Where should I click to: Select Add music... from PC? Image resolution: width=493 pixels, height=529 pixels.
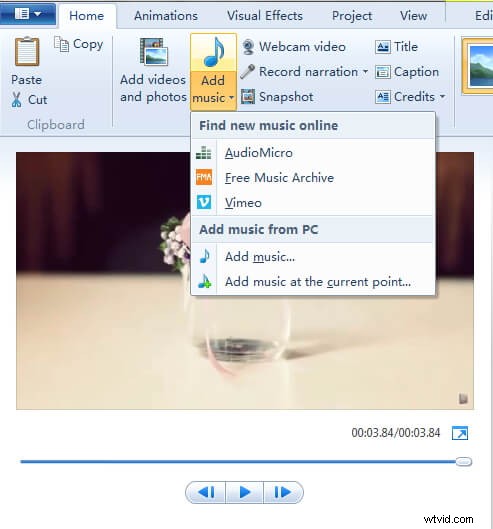[x=313, y=257]
